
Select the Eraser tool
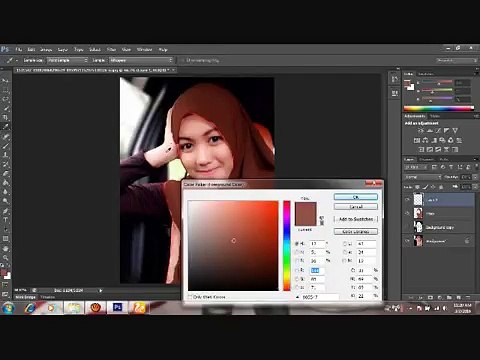[x=6, y=173]
